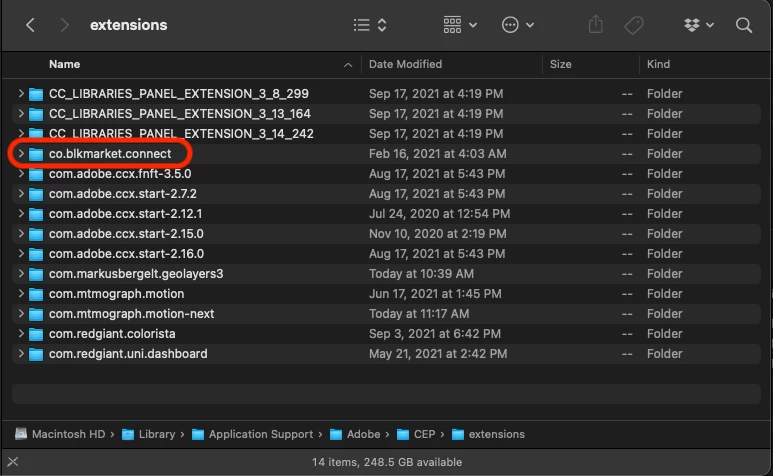This screenshot has width=773, height=476.
Task: Select the com.adobe.ccx.start-2.15.0 name
Action: point(126,234)
